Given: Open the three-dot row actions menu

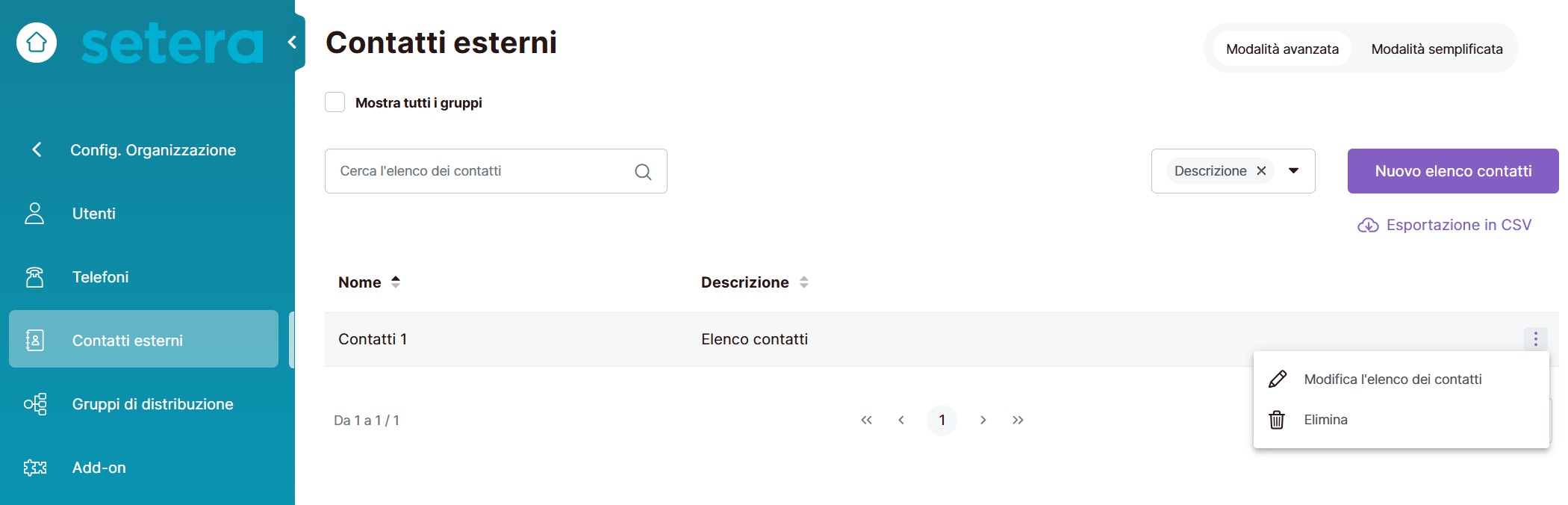Looking at the screenshot, I should (1535, 339).
